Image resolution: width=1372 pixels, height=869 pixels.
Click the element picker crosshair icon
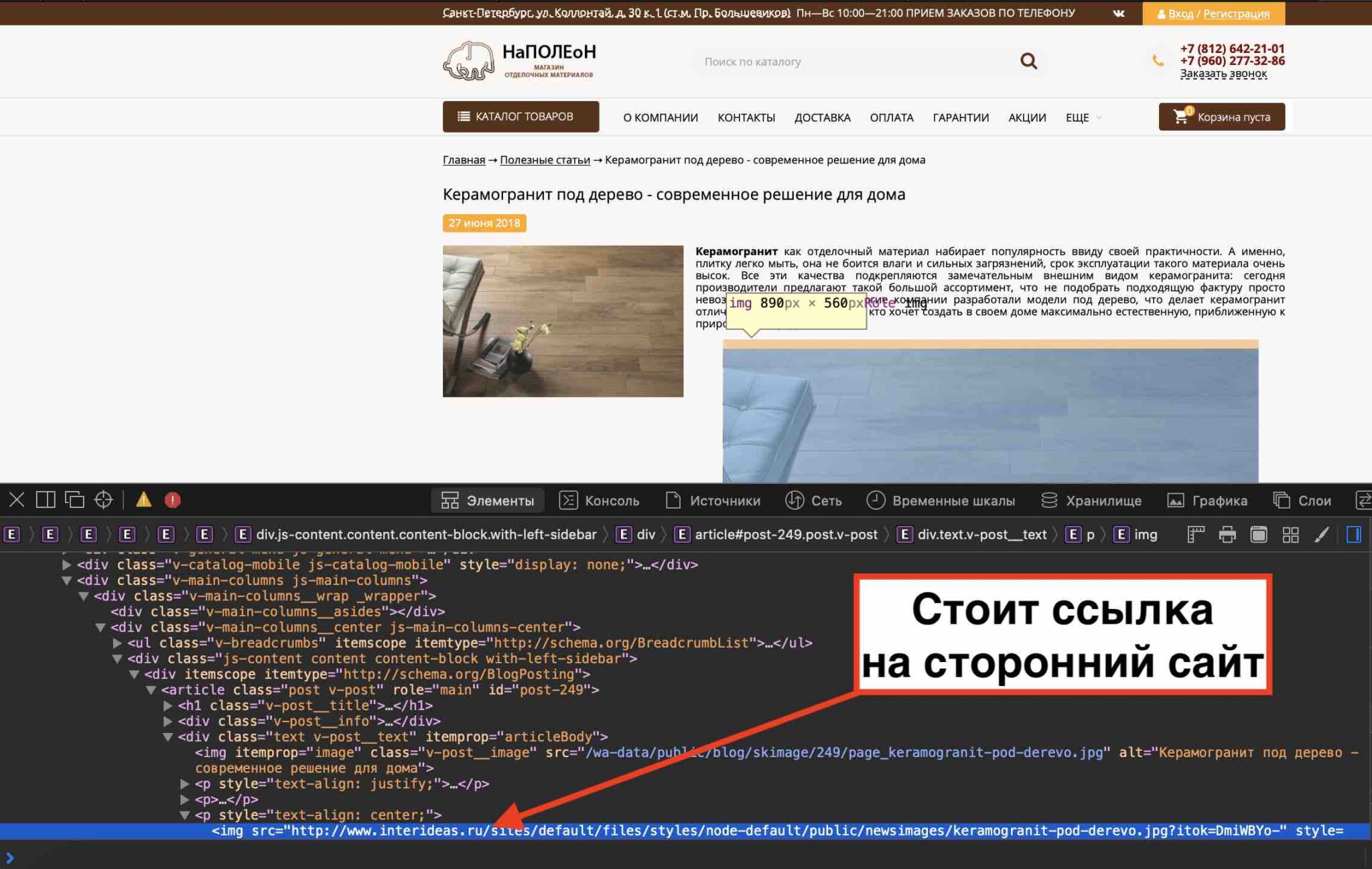(x=103, y=500)
